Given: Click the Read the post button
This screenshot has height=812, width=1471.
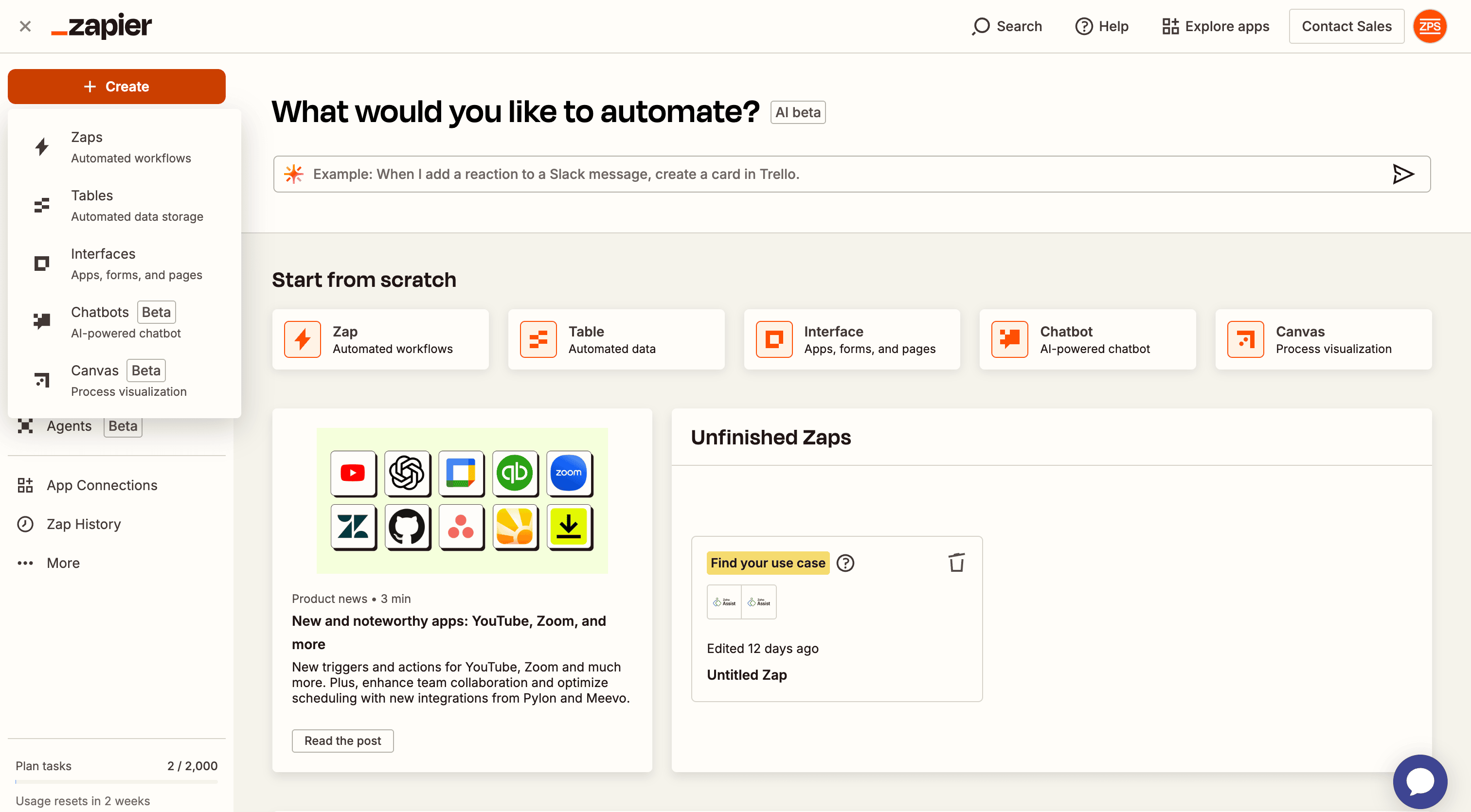Looking at the screenshot, I should (x=342, y=741).
